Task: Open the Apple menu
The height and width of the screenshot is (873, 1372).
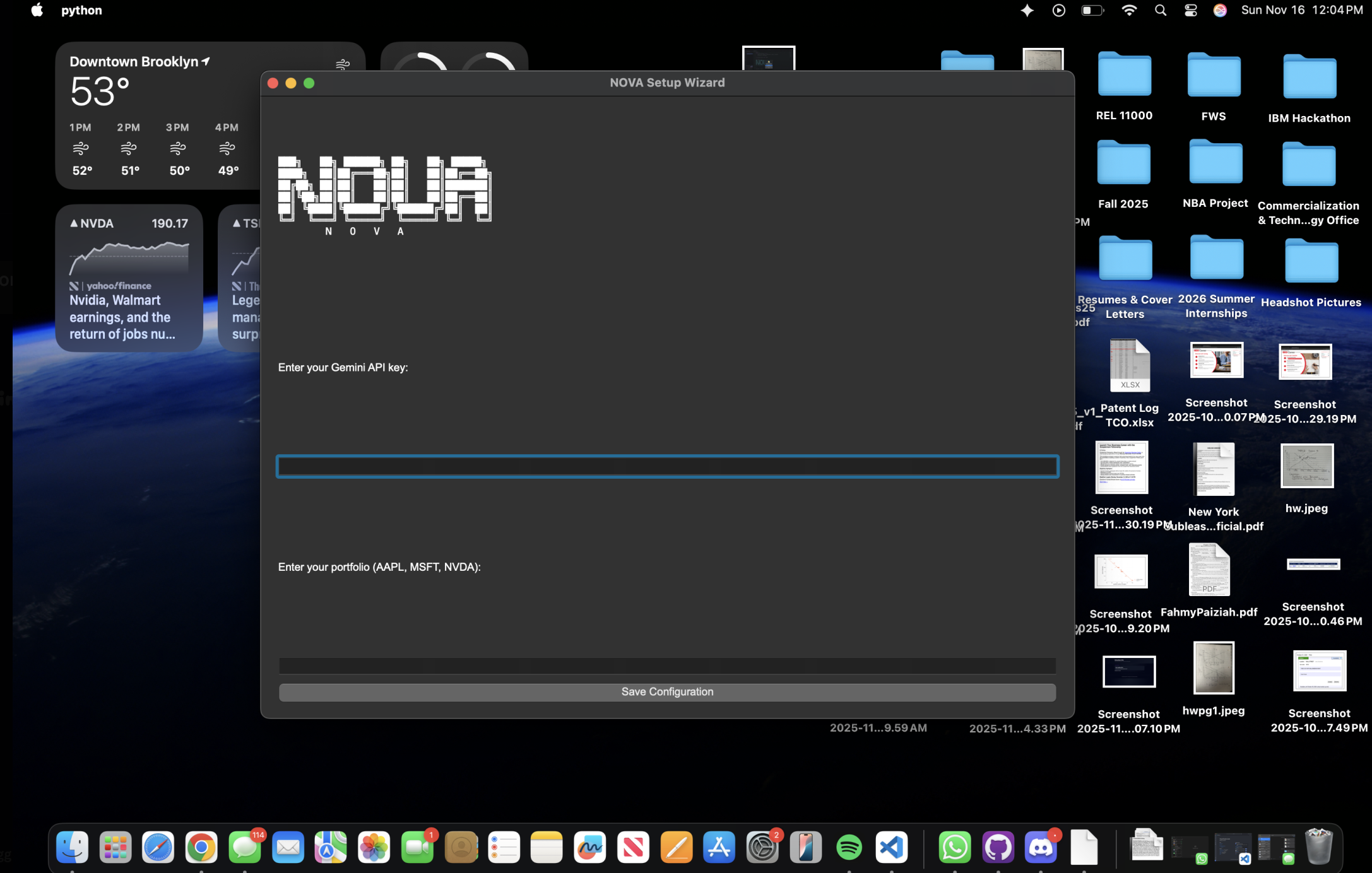Action: (37, 10)
